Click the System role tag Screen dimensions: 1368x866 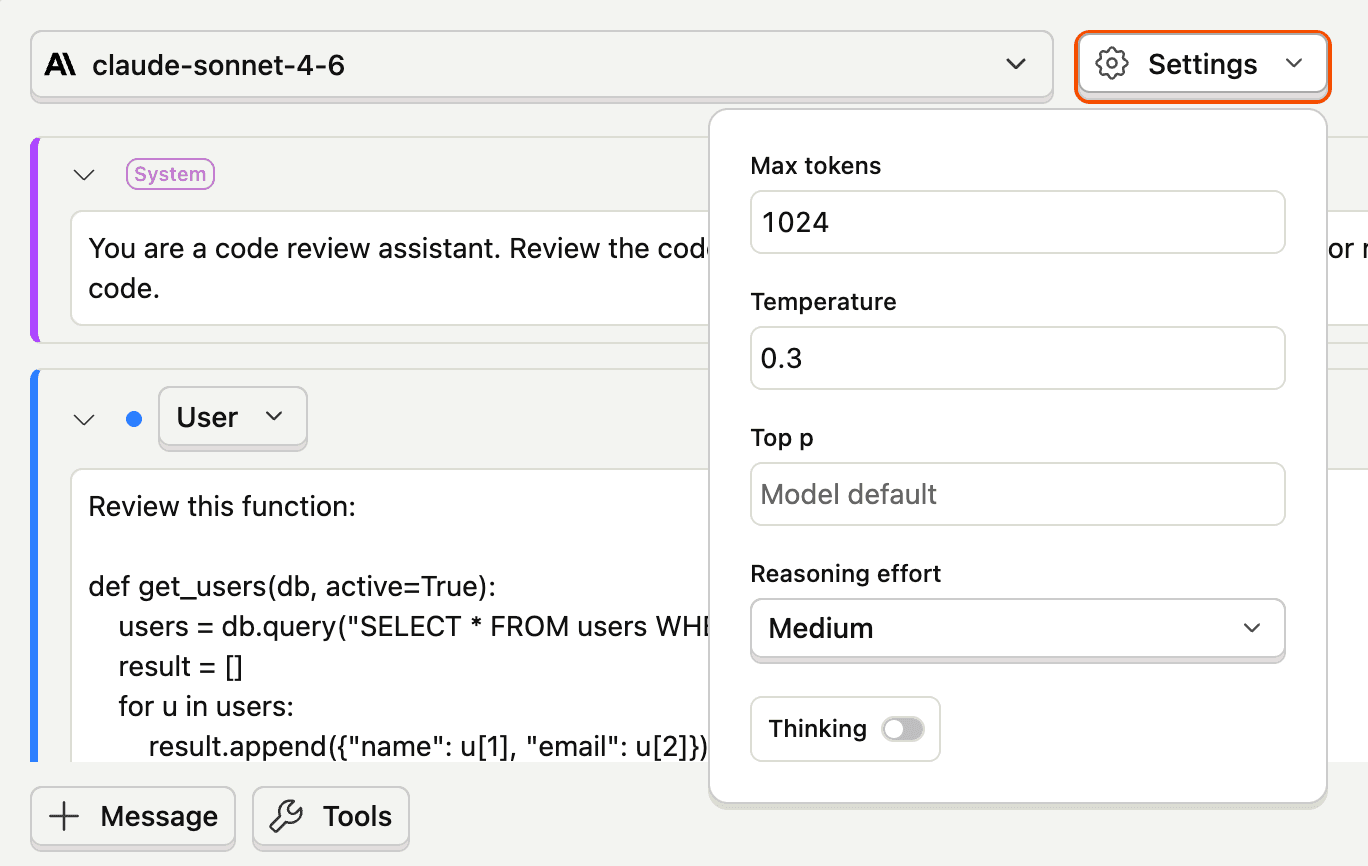coord(170,174)
